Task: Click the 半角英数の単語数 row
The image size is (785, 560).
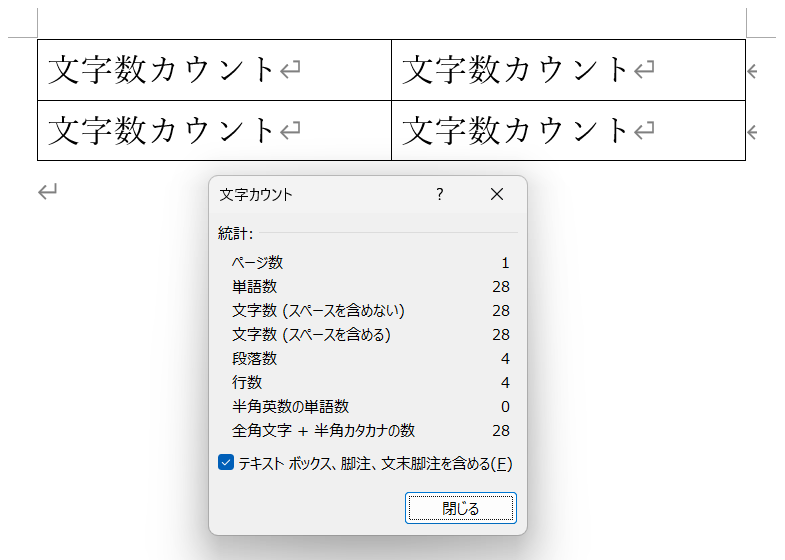Action: pos(290,407)
